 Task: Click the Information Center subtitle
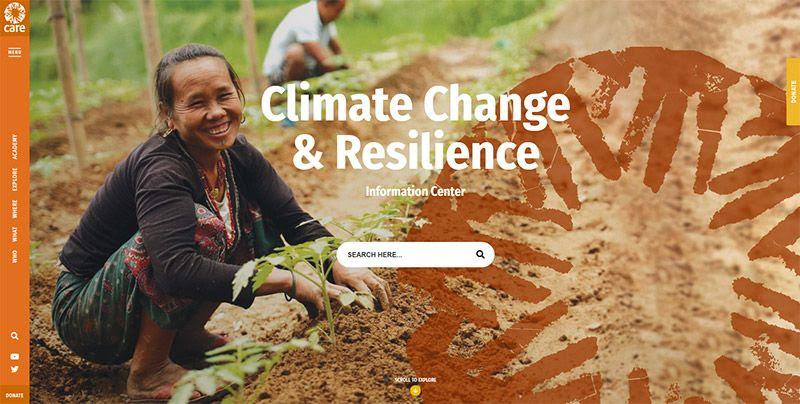tap(415, 192)
